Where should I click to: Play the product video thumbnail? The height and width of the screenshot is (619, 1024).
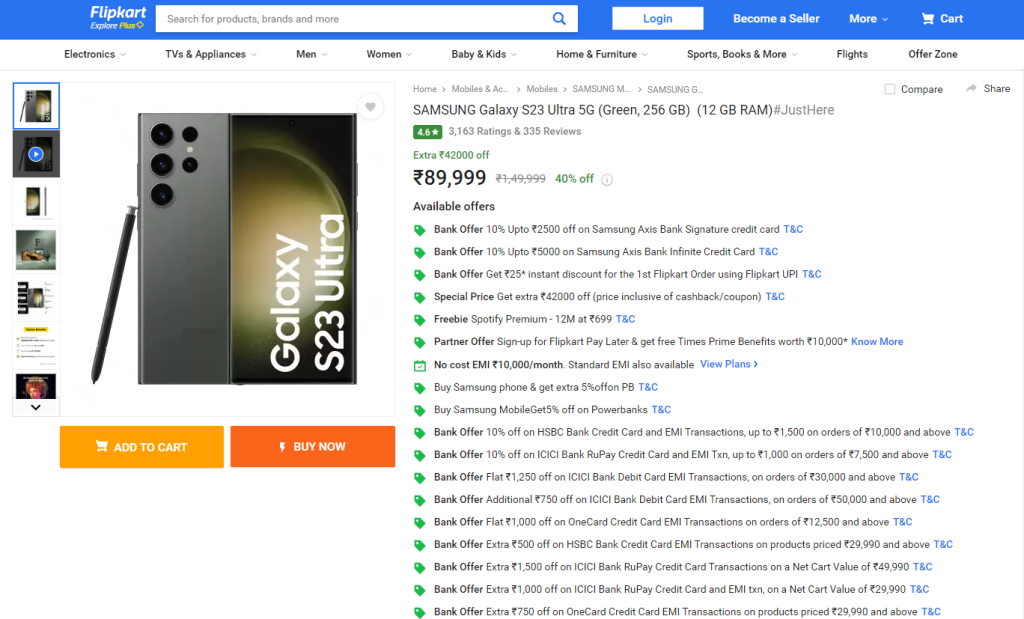click(x=36, y=153)
